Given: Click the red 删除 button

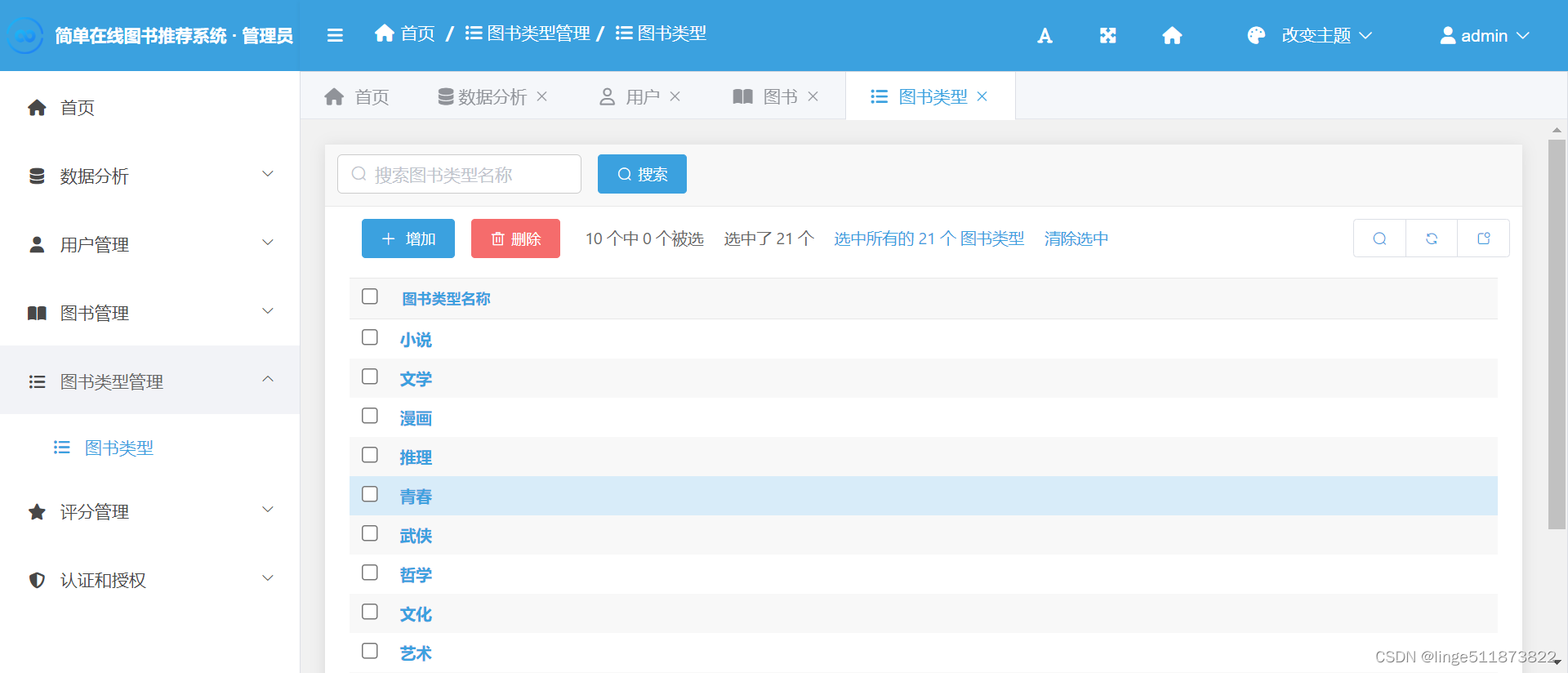Looking at the screenshot, I should coord(515,238).
